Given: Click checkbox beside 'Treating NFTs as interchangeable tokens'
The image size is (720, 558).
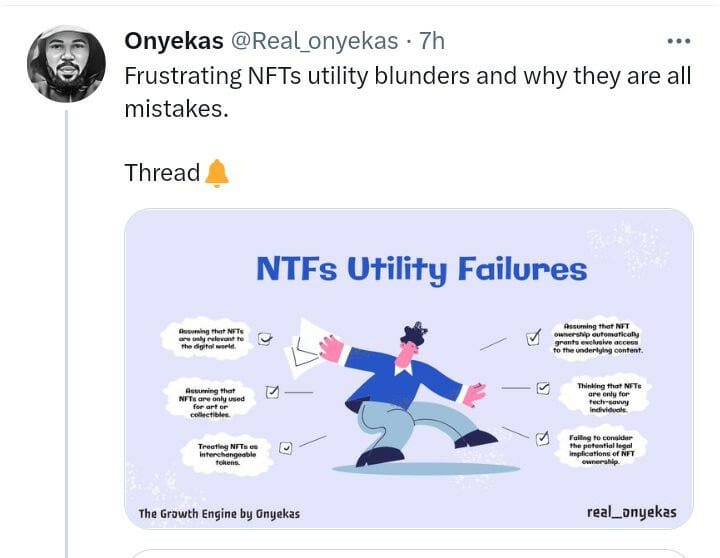Looking at the screenshot, I should [x=286, y=448].
